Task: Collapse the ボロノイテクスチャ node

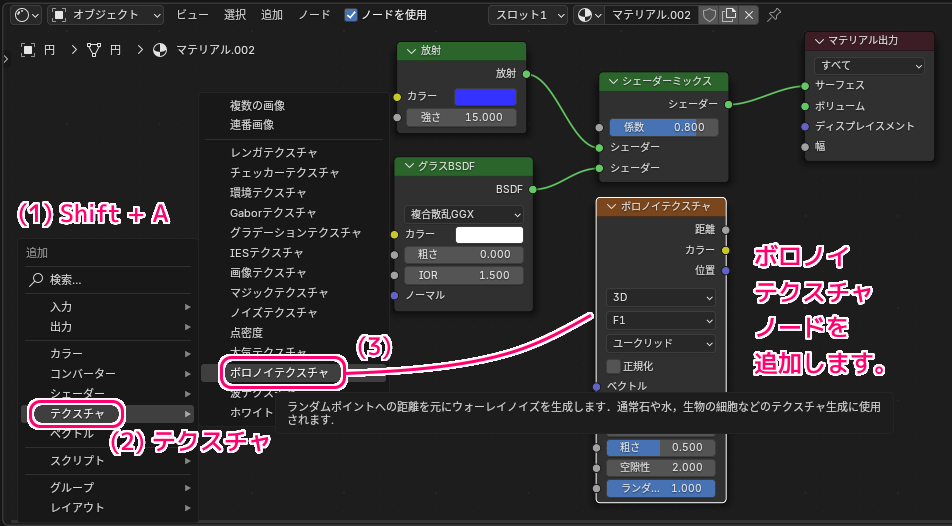Action: (x=611, y=207)
